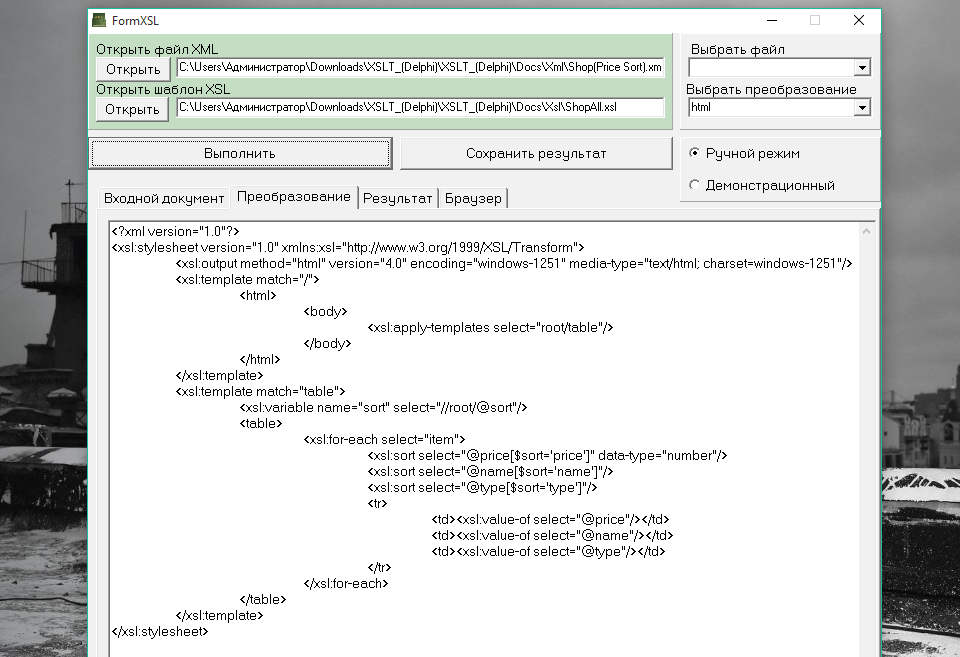Switch to Преобразование tab
The height and width of the screenshot is (657, 960).
(x=293, y=197)
